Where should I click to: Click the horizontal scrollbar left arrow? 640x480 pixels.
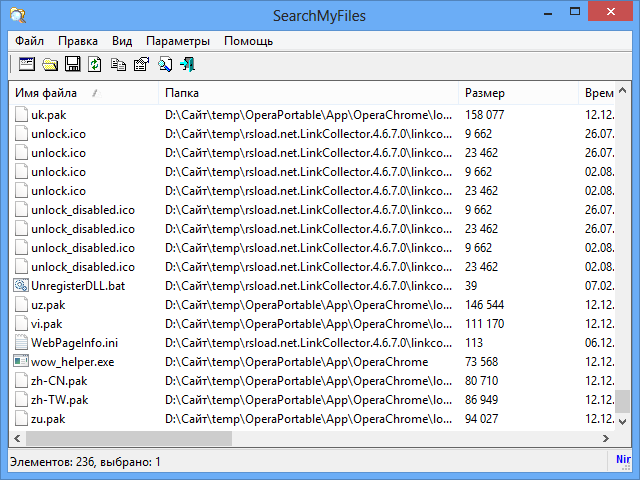(x=17, y=438)
